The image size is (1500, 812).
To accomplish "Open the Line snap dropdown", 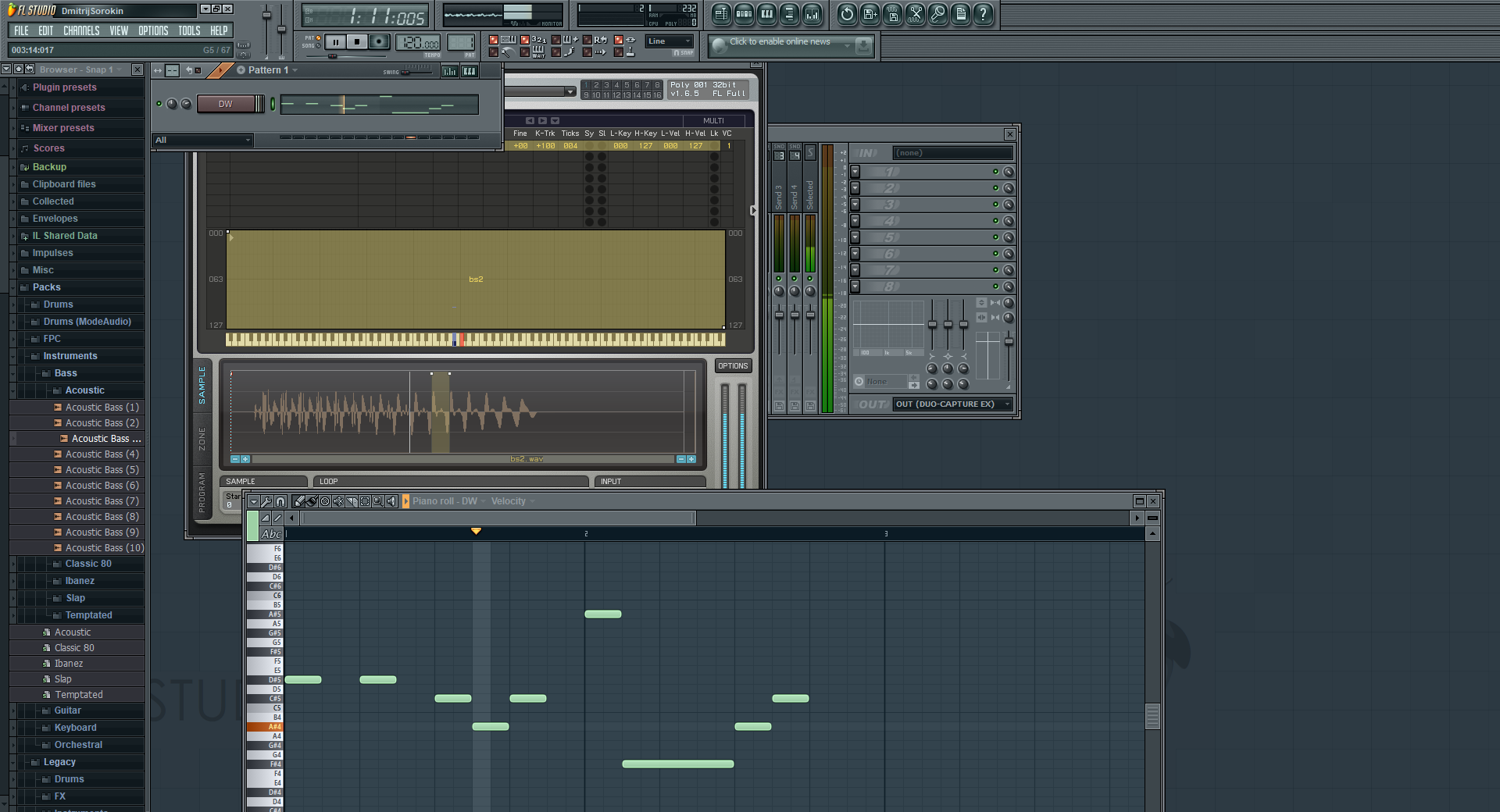I will tap(670, 41).
